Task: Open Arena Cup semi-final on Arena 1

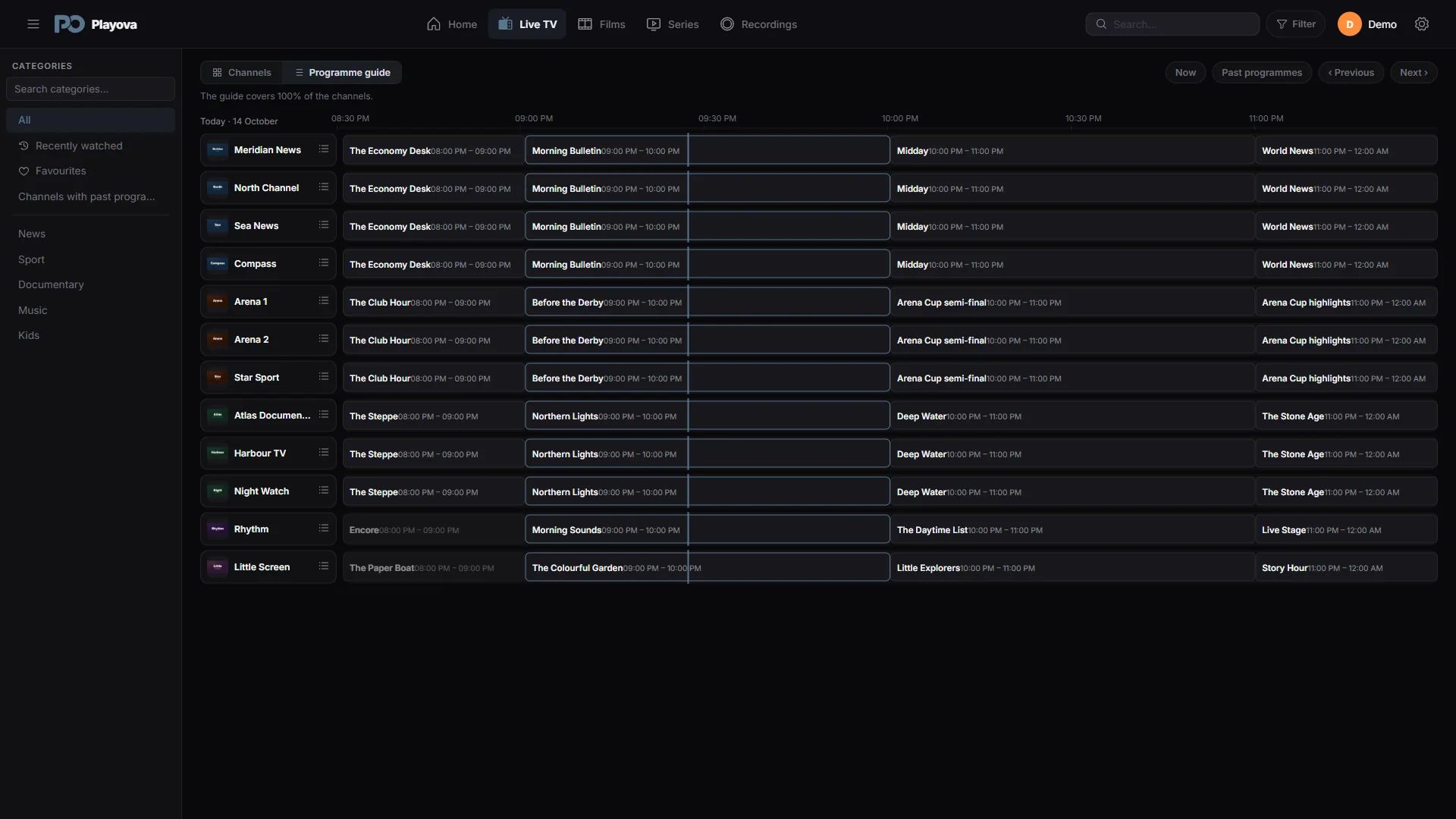Action: coord(1072,302)
